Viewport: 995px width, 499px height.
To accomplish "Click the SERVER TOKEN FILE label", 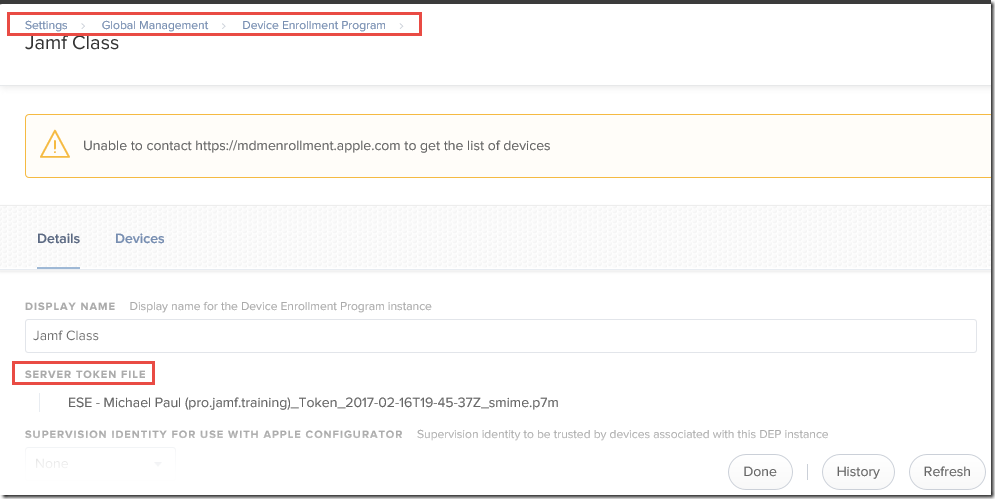I will click(86, 375).
